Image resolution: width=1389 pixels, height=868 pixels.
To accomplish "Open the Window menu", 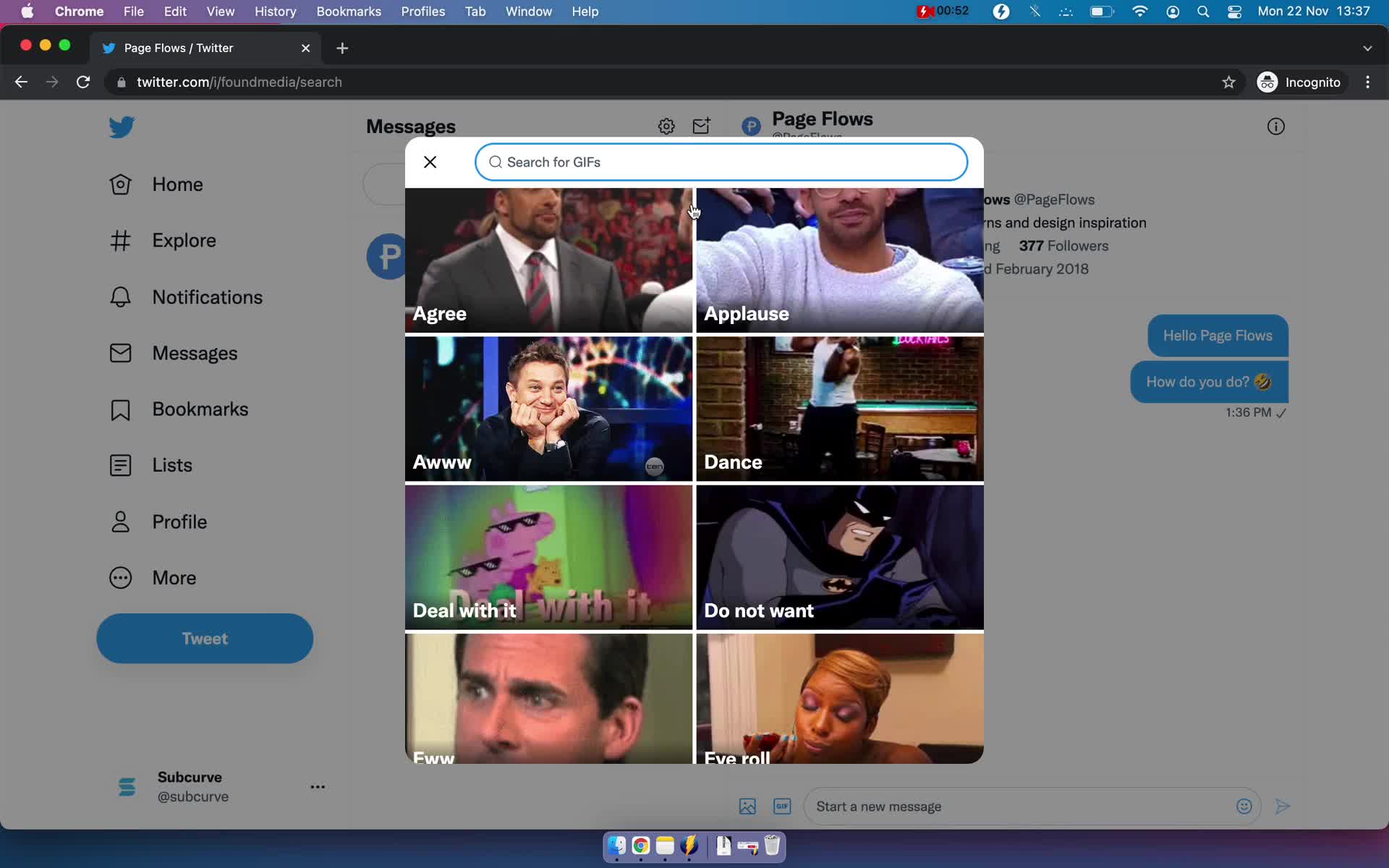I will 529,12.
